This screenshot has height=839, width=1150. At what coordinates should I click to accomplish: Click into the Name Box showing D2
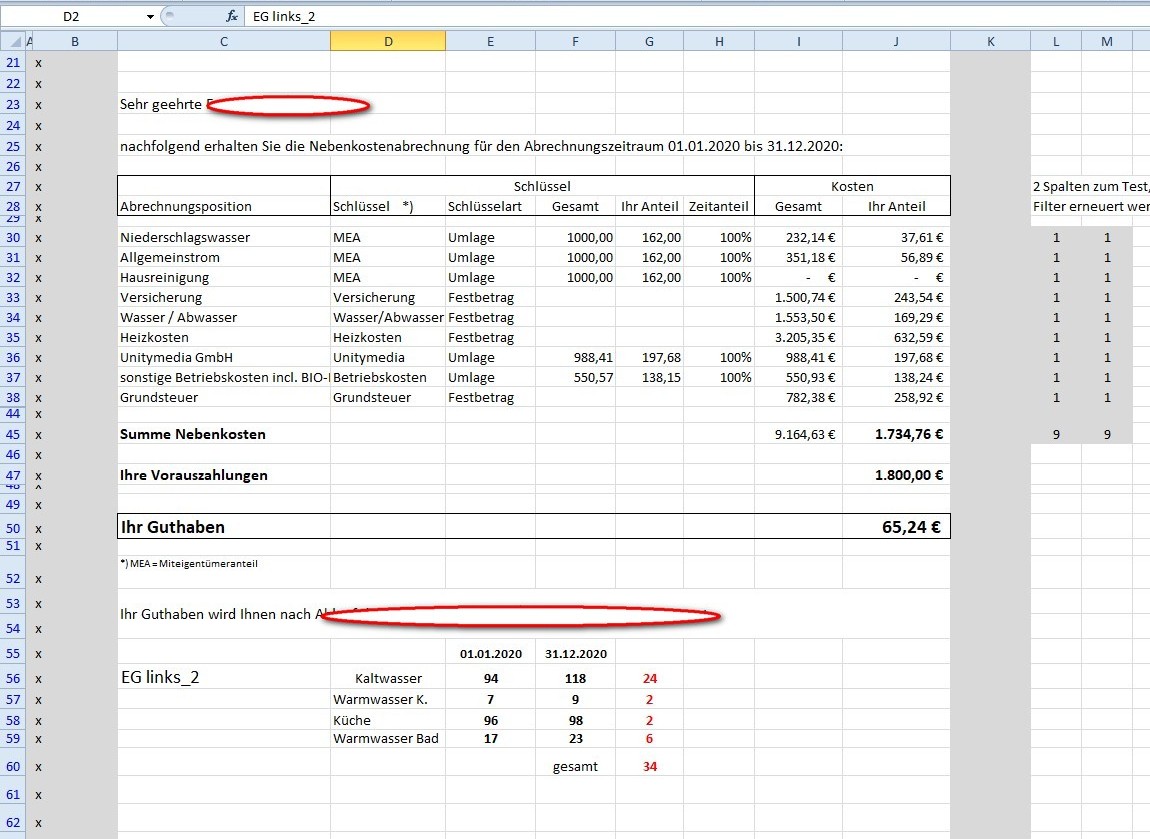71,16
